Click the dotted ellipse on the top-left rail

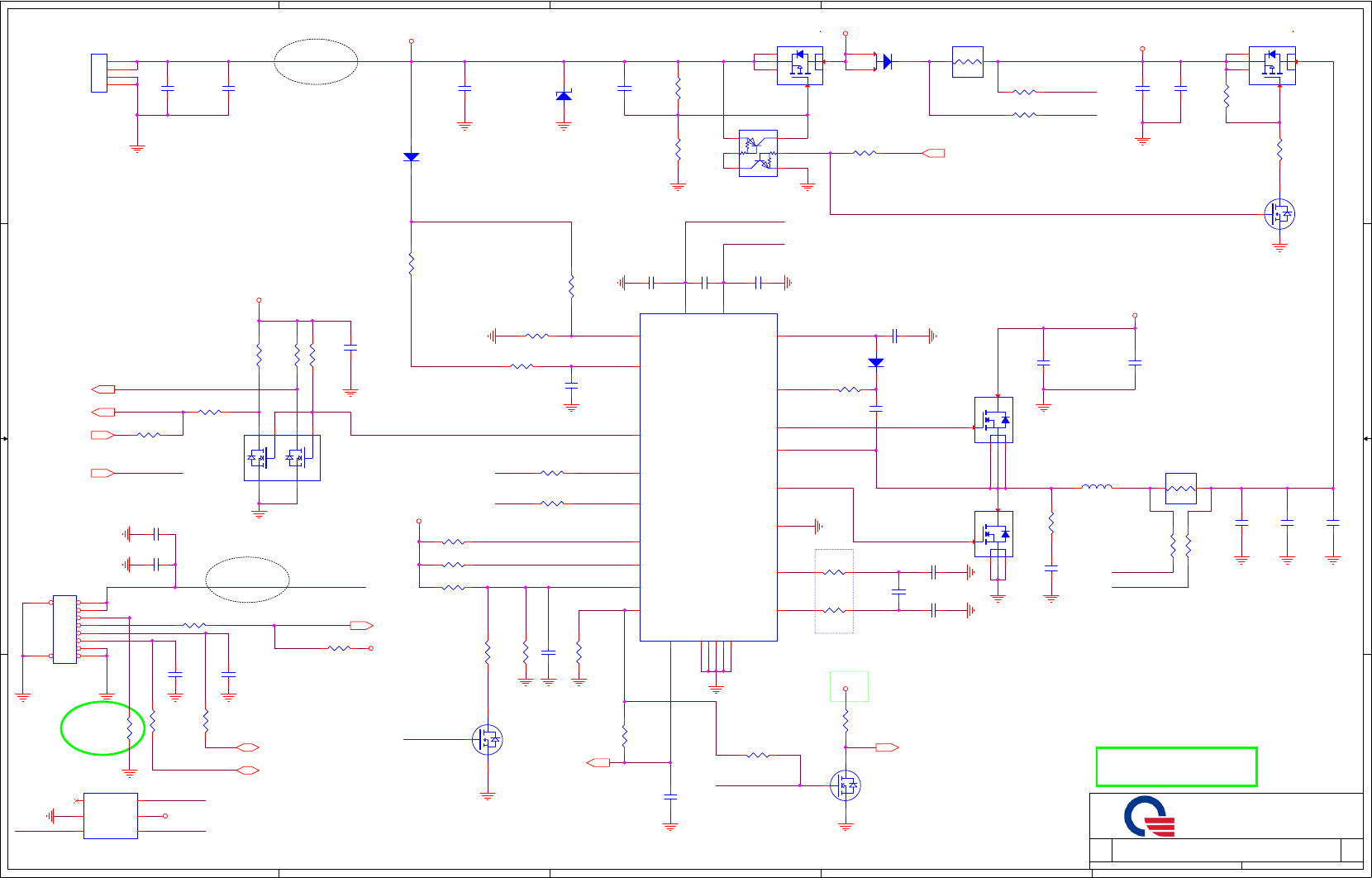316,62
